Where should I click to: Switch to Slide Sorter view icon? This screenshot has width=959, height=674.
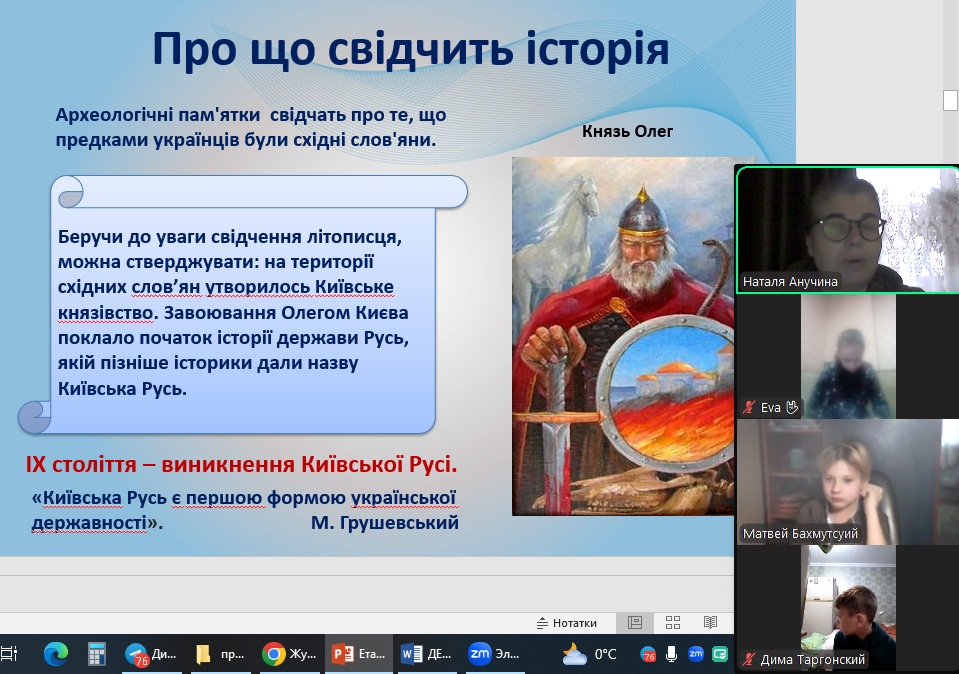coord(673,623)
